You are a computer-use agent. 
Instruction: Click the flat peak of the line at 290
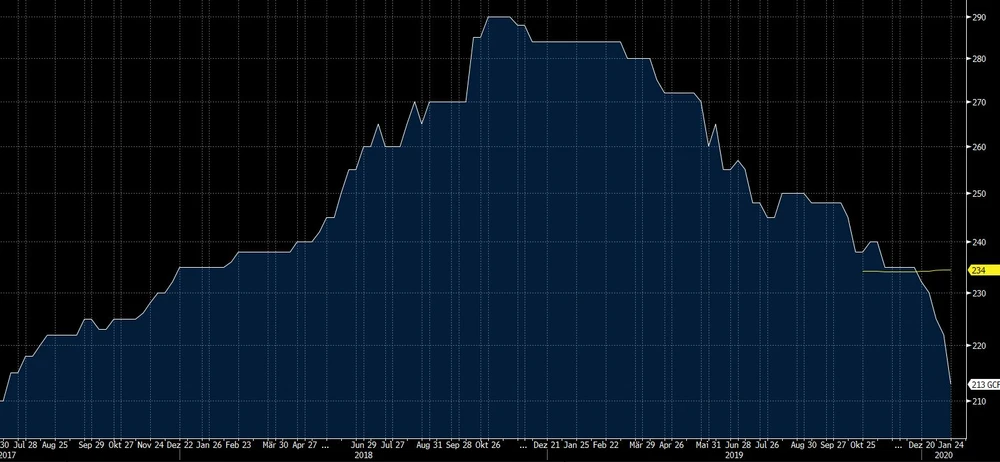pos(499,17)
